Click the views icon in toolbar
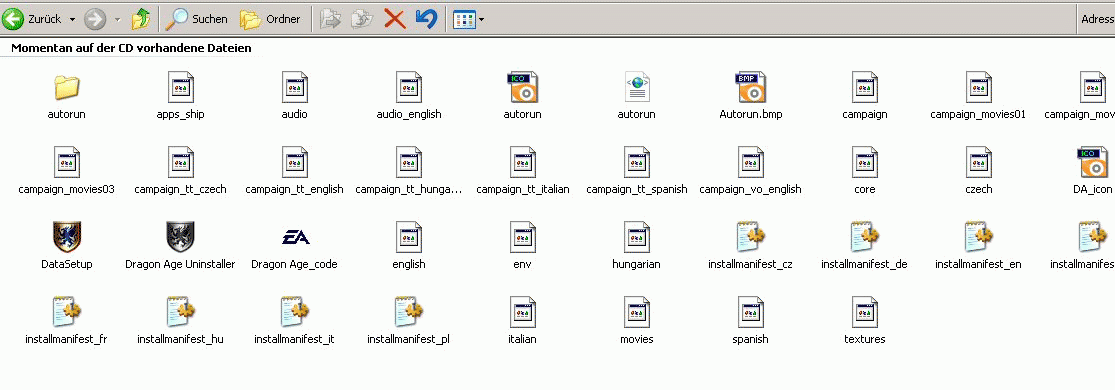 [x=464, y=19]
